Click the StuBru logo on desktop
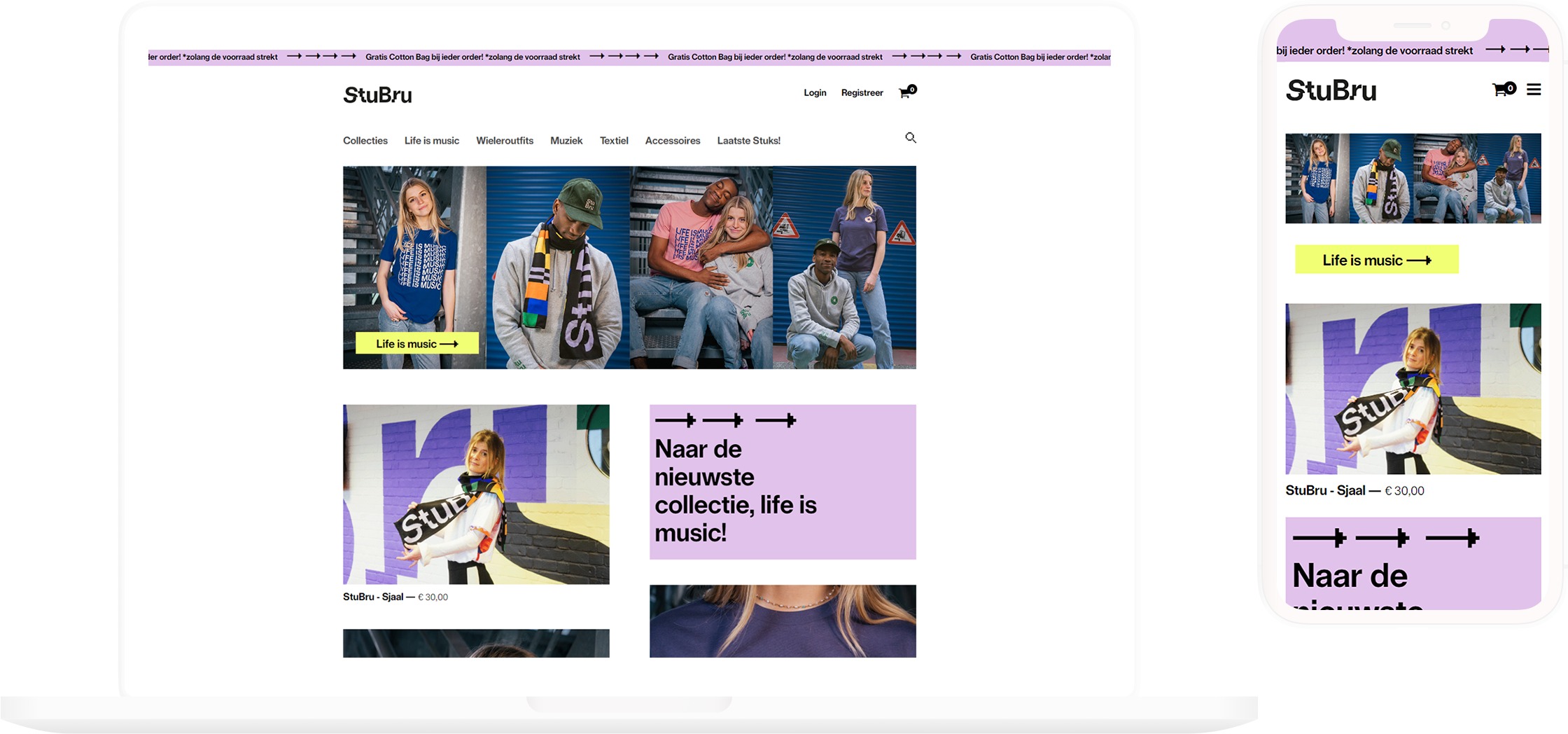Screen dimensions: 1568x734 [377, 95]
